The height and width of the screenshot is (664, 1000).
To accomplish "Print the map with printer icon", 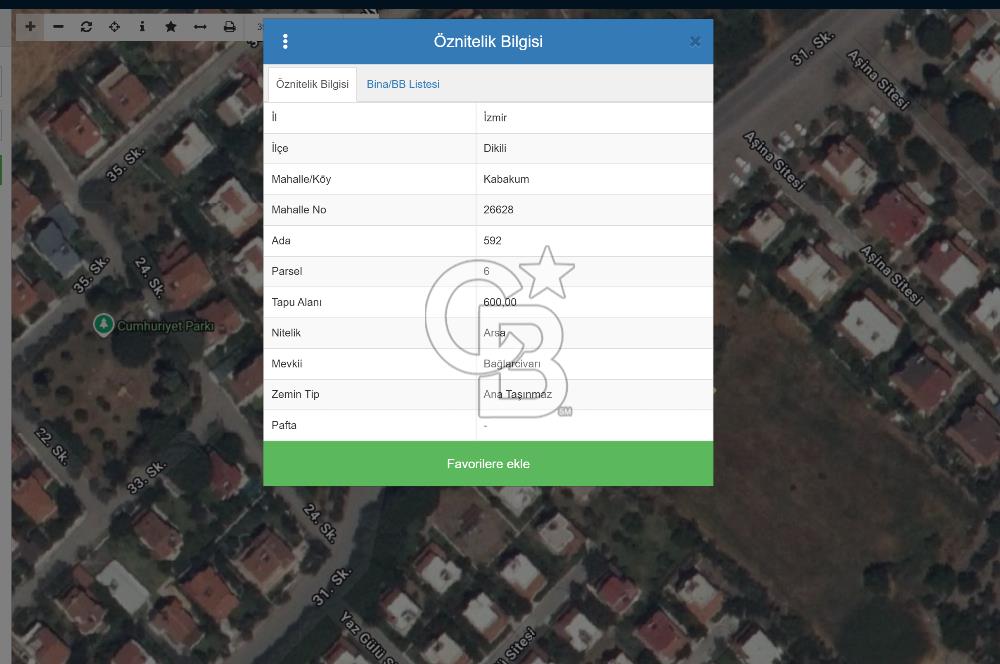I will (230, 27).
